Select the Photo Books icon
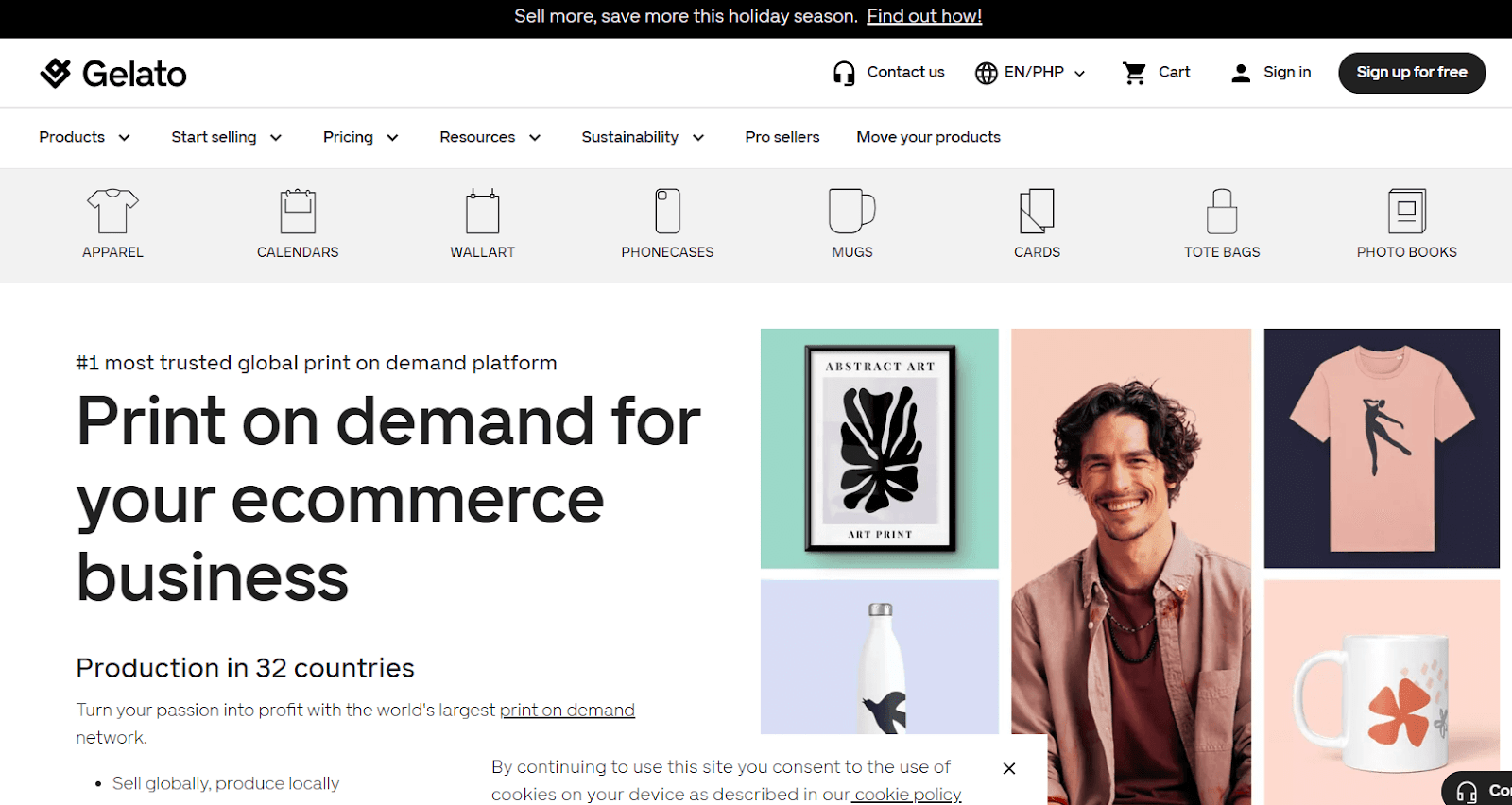 (1406, 211)
